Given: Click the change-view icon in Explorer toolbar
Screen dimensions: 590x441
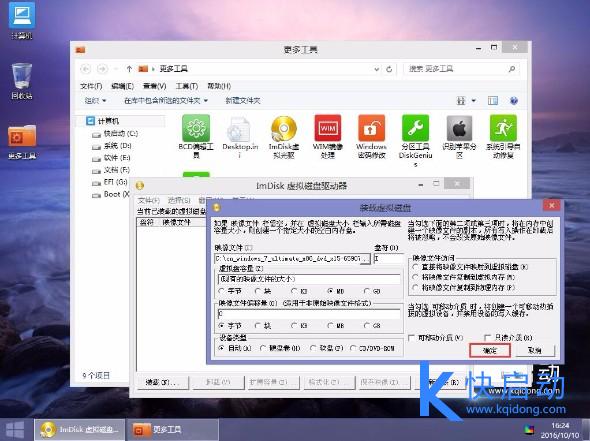Looking at the screenshot, I should pos(461,100).
